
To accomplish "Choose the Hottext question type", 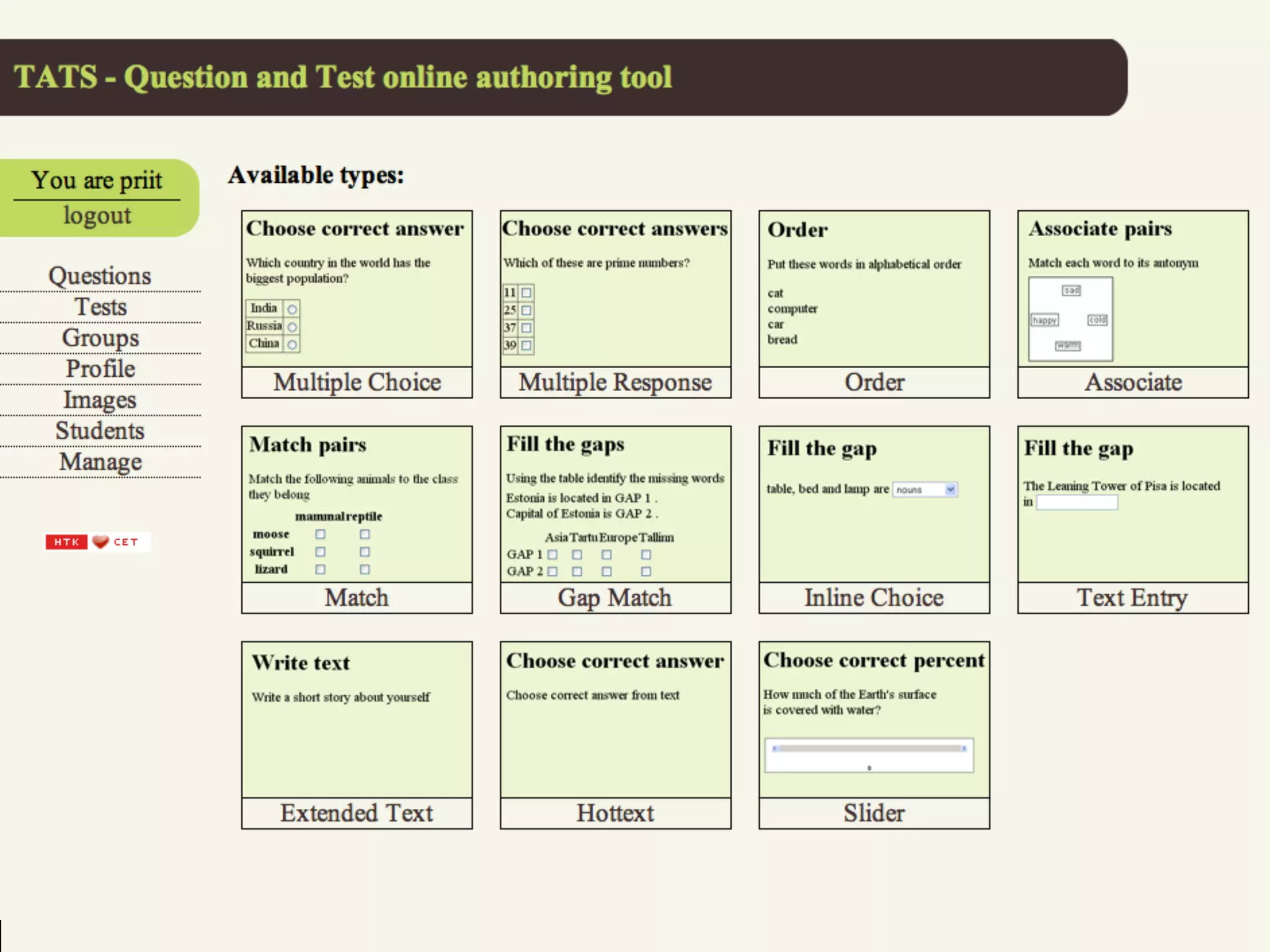I will [615, 813].
